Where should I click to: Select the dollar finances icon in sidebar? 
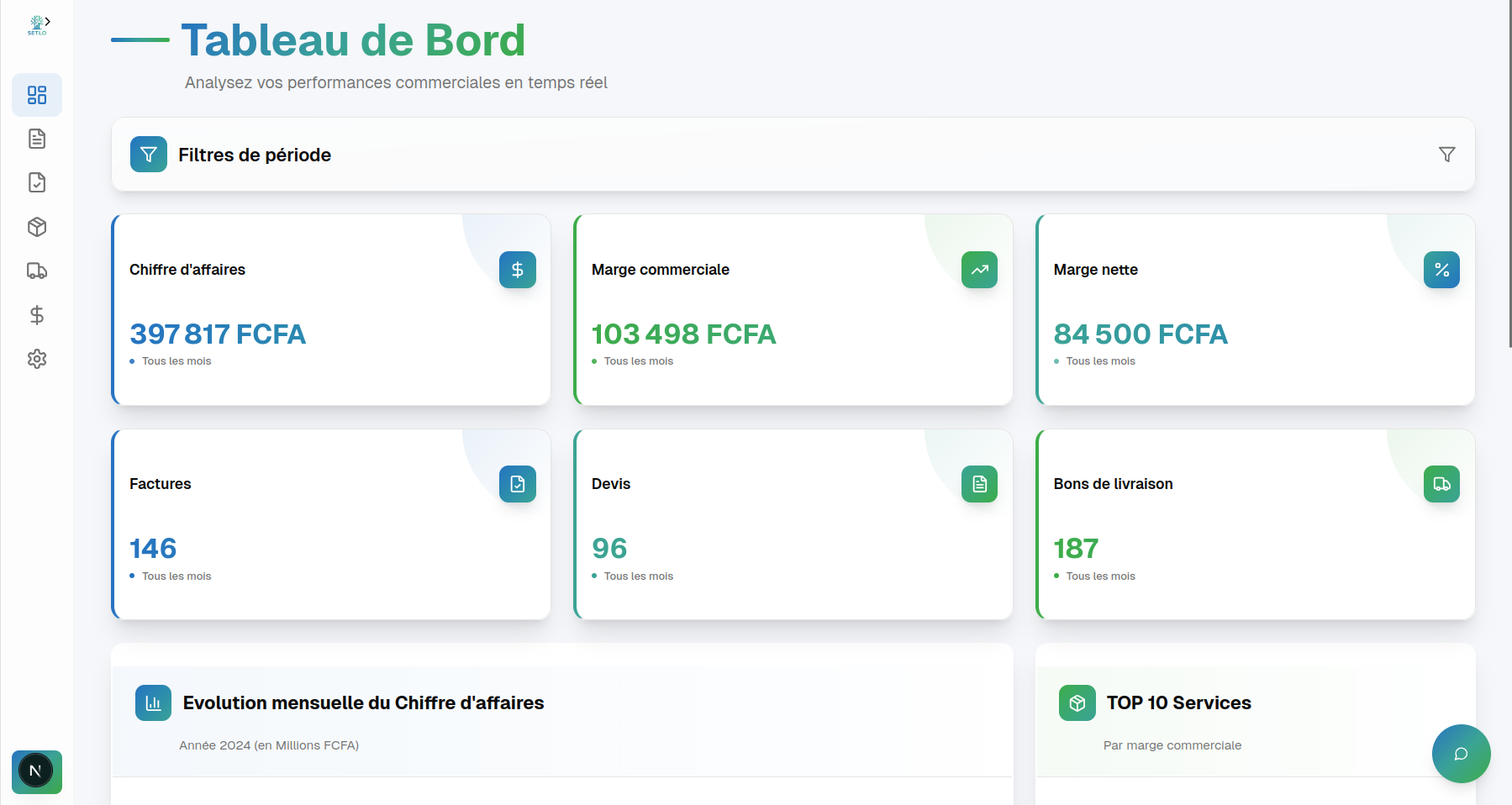pos(36,315)
